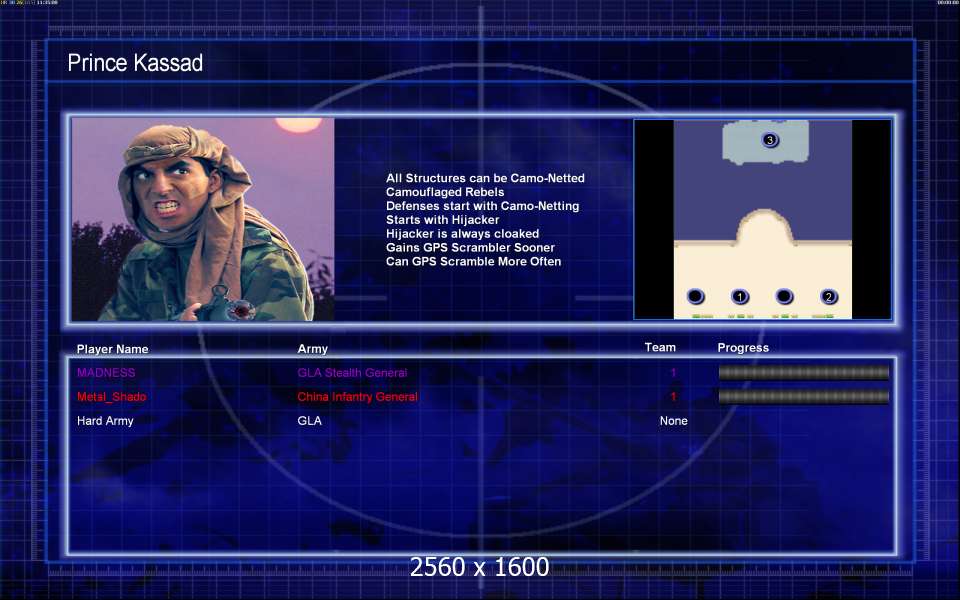
Task: Click the Prince Kassad title text
Action: tap(135, 62)
